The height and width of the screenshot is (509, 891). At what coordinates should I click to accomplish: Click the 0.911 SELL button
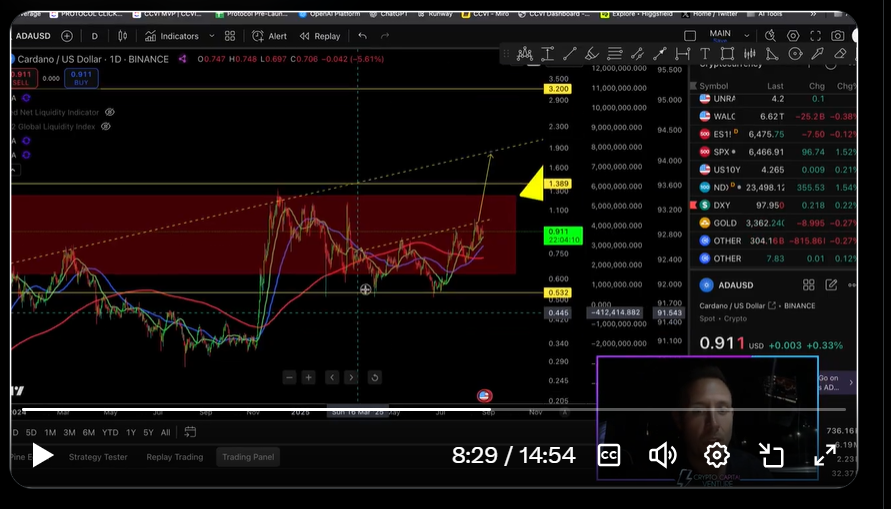coord(23,78)
